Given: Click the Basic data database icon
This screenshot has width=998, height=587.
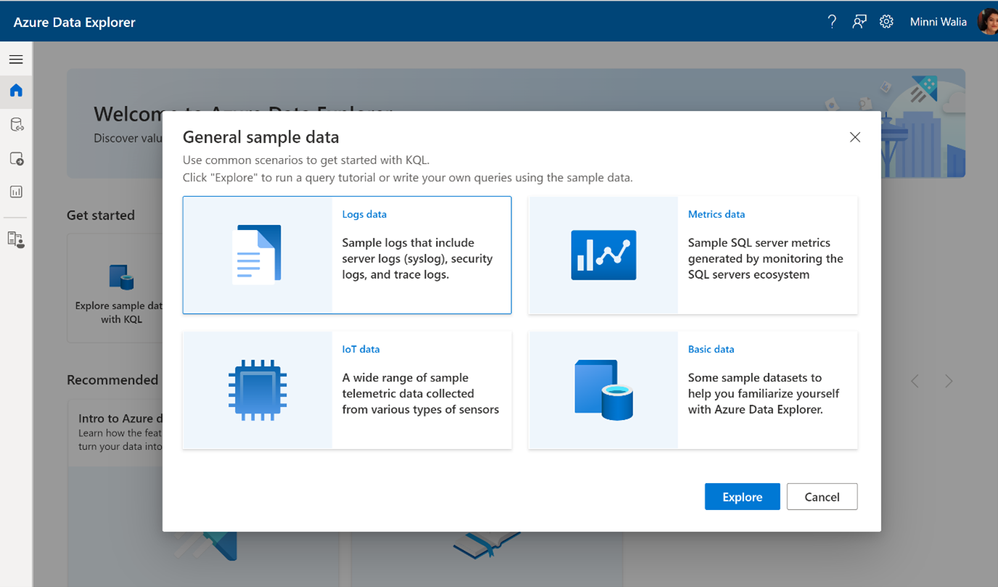Looking at the screenshot, I should pyautogui.click(x=603, y=390).
